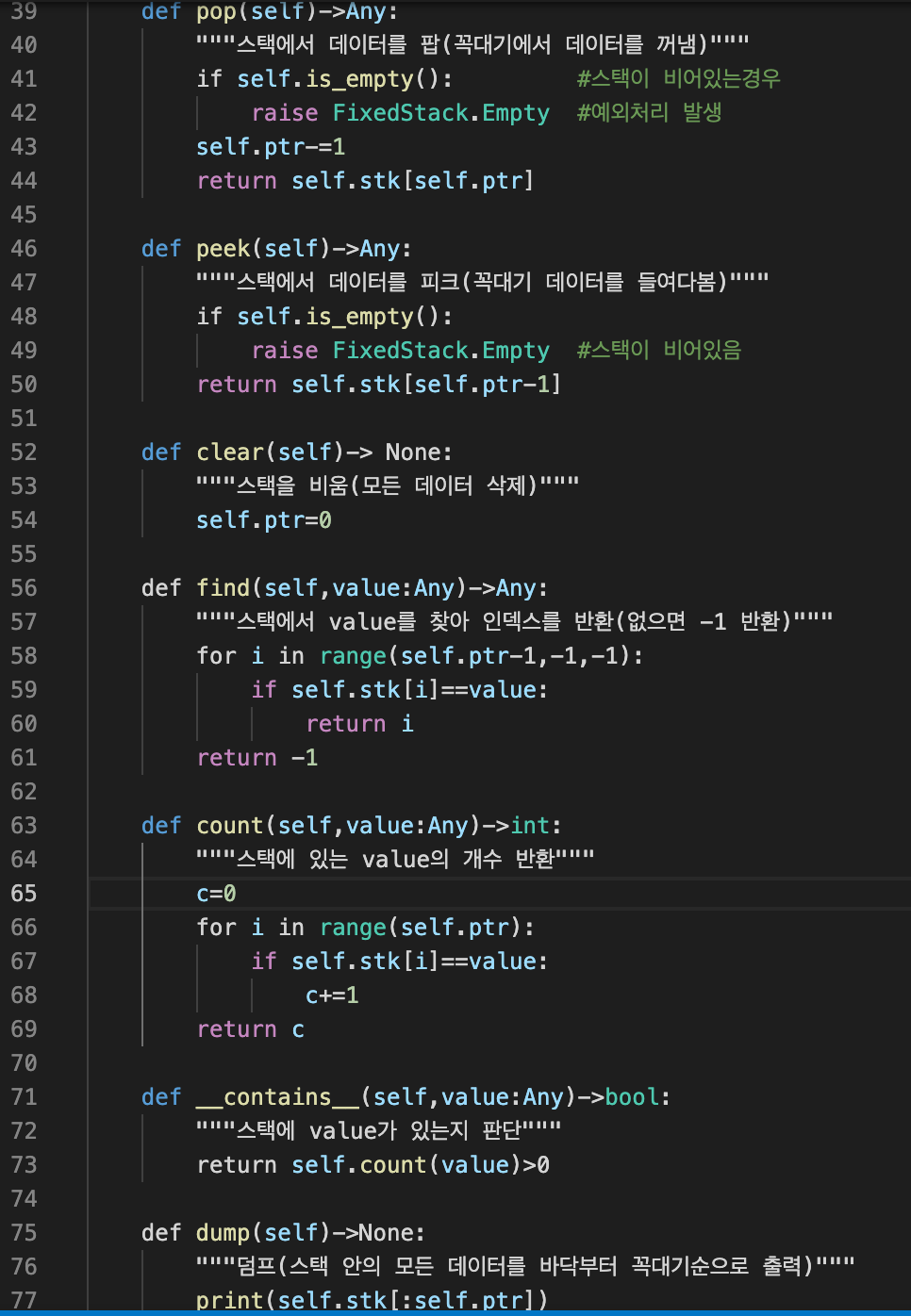
Task: Click line number 56 in gutter
Action: [x=25, y=588]
